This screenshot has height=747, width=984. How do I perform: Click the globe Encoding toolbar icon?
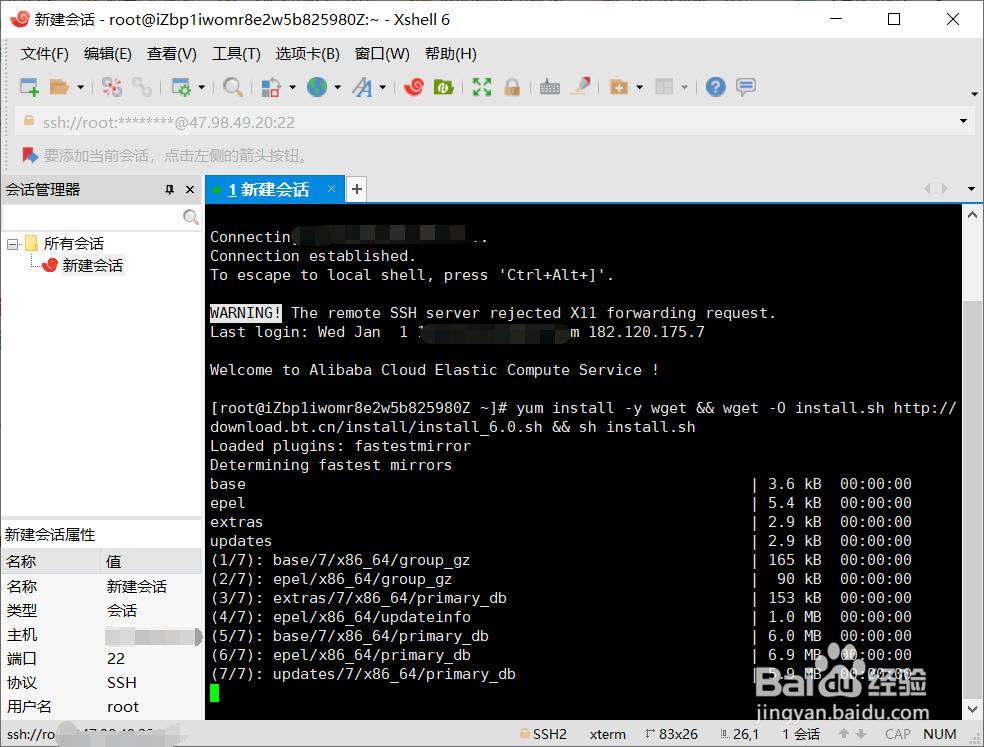[317, 87]
